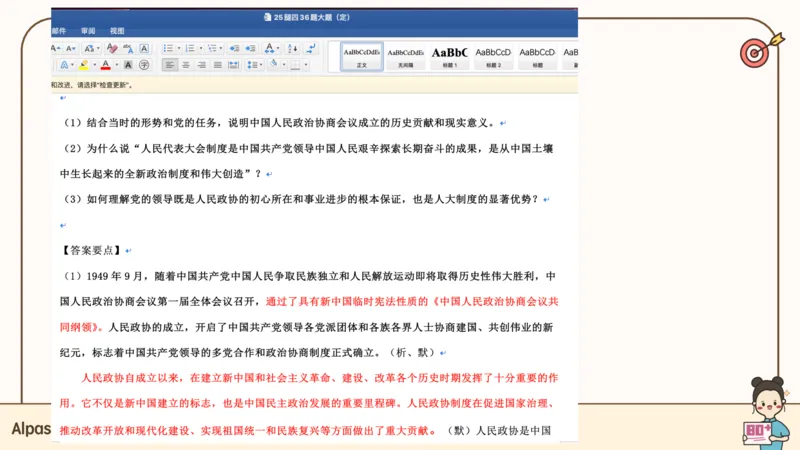This screenshot has width=800, height=450.
Task: Click the update notice "检查更新" message
Action: [92, 85]
